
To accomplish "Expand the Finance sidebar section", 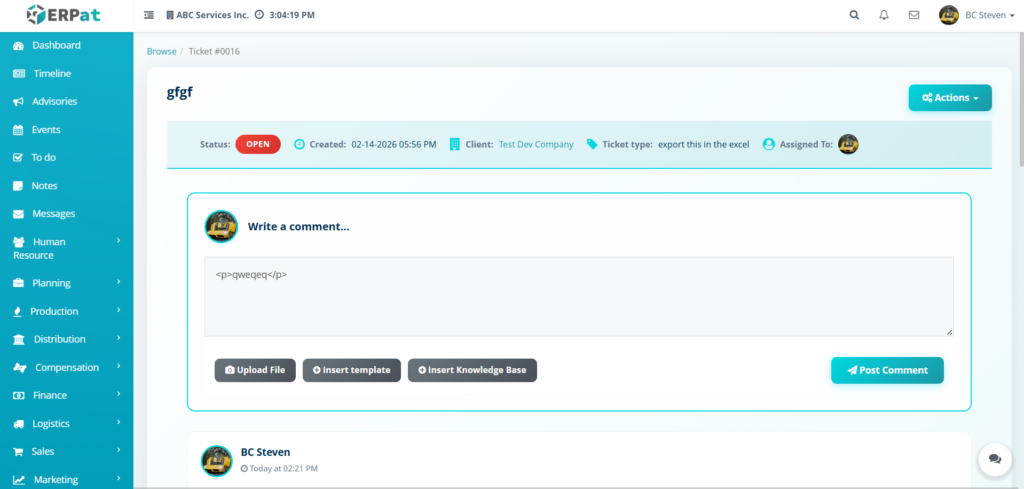I will point(66,395).
